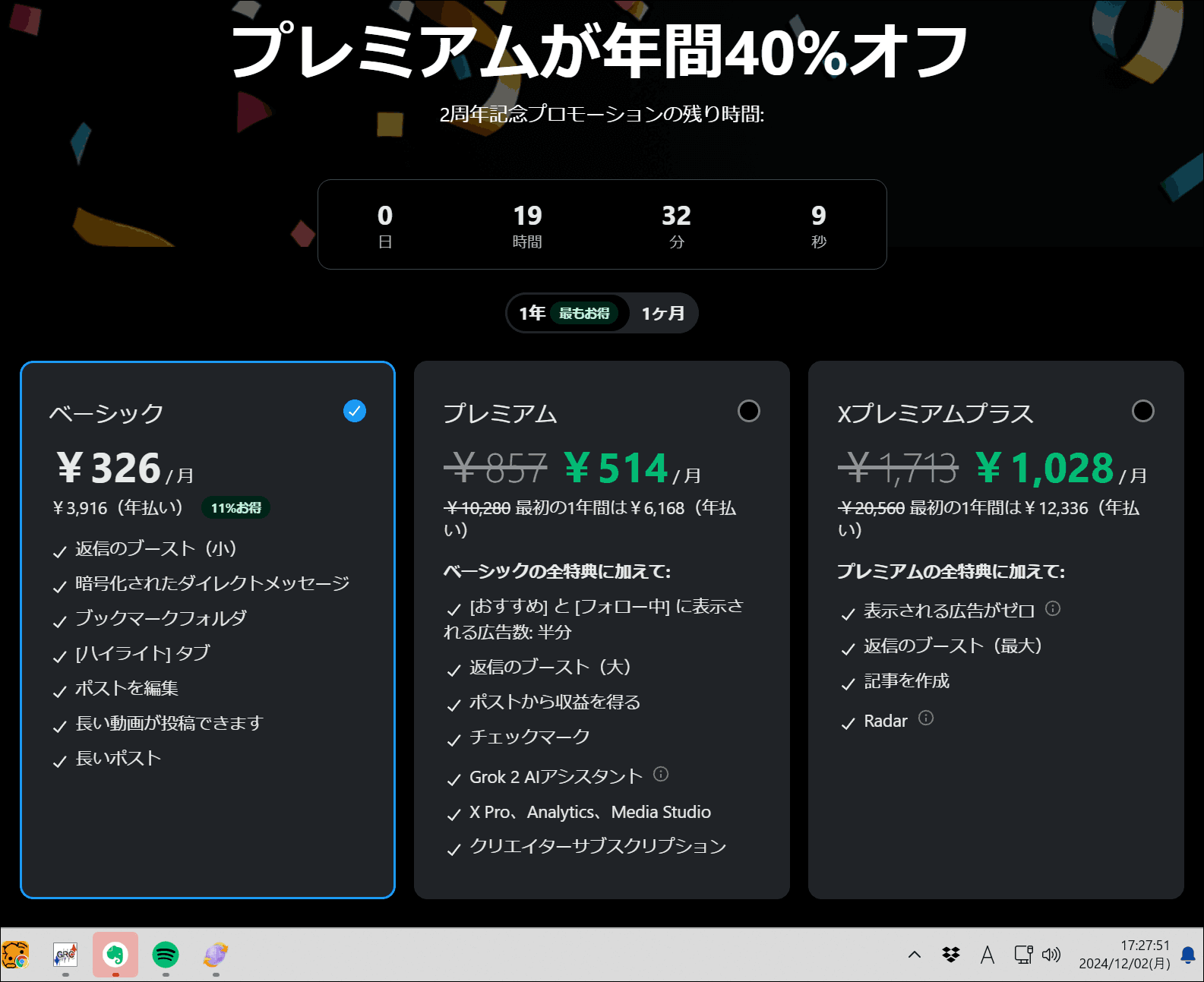
Task: Click the Xプレミアムプラス plan title
Action: pos(936,414)
